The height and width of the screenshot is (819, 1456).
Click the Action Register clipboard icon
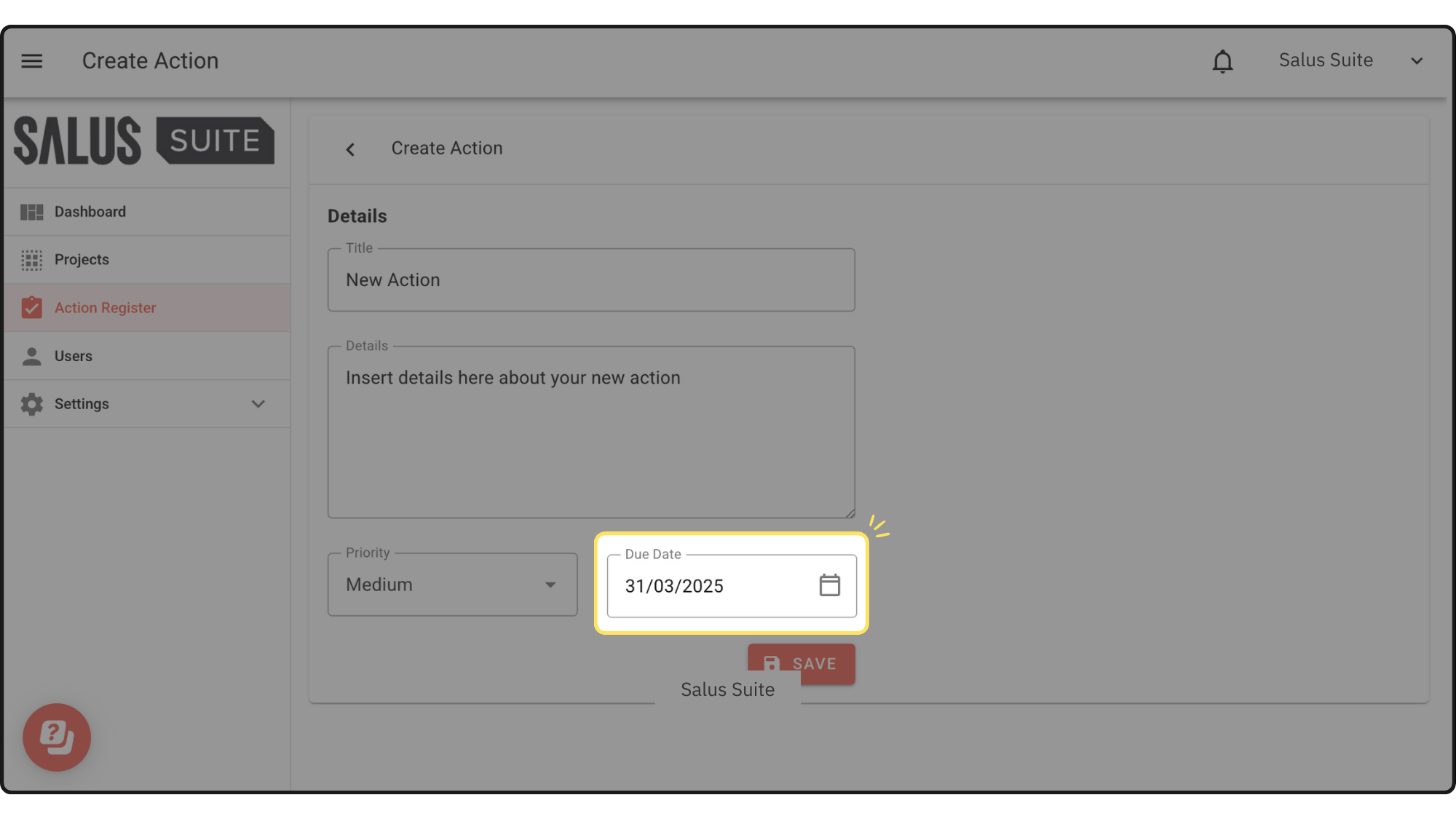click(31, 308)
